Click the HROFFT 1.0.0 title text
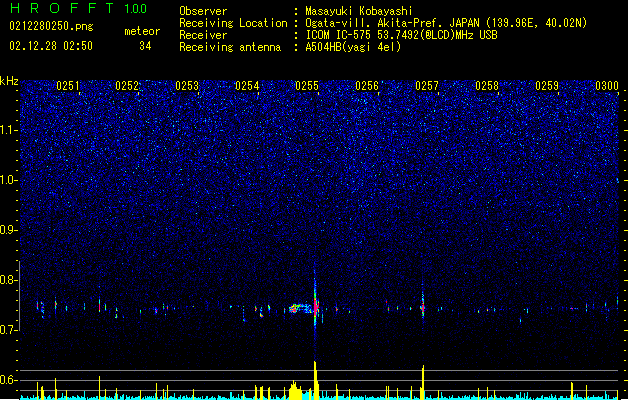Viewport: 629px width, 400px height. [79, 8]
